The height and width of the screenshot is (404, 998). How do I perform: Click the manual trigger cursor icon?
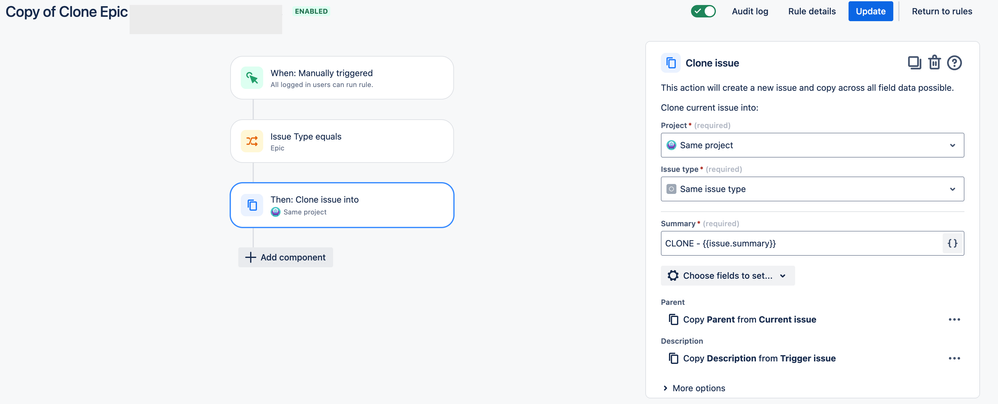click(x=252, y=78)
